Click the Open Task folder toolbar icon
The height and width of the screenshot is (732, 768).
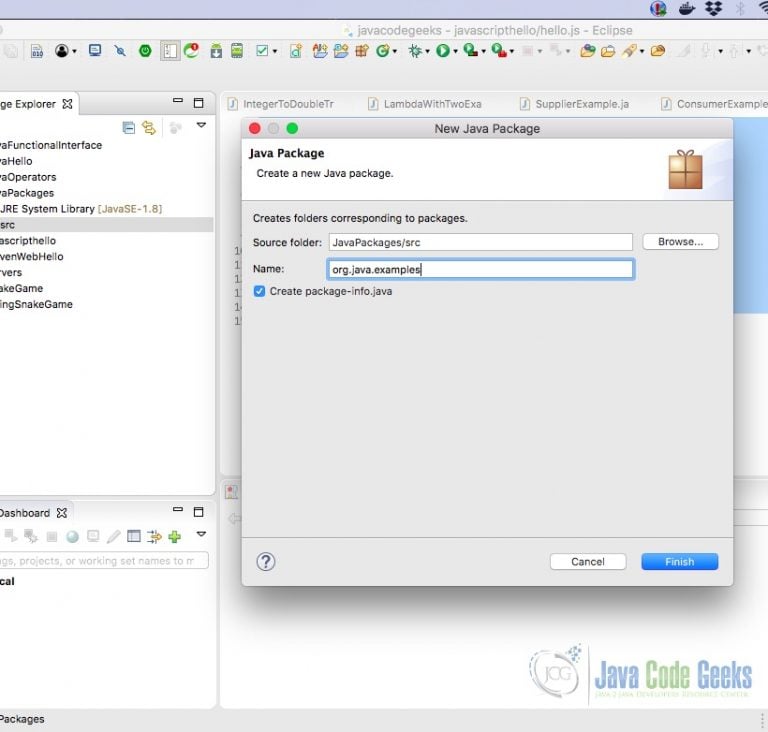[608, 51]
